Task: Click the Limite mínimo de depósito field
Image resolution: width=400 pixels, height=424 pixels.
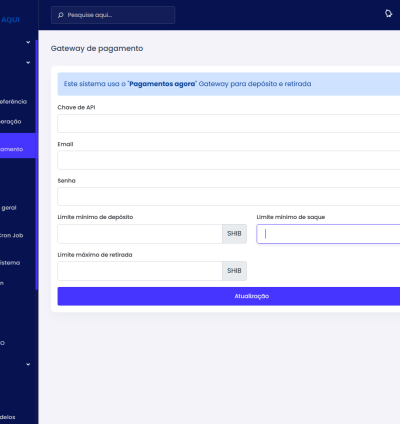Action: (x=140, y=234)
